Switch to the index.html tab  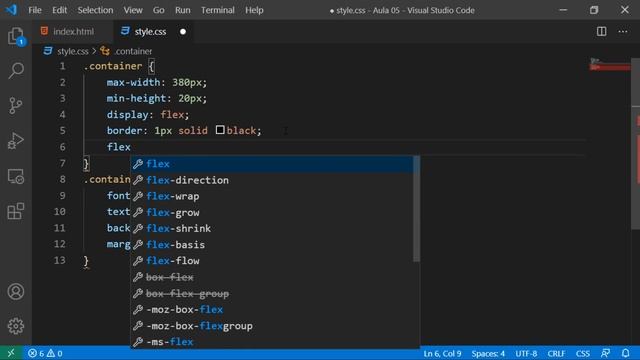[x=73, y=31]
